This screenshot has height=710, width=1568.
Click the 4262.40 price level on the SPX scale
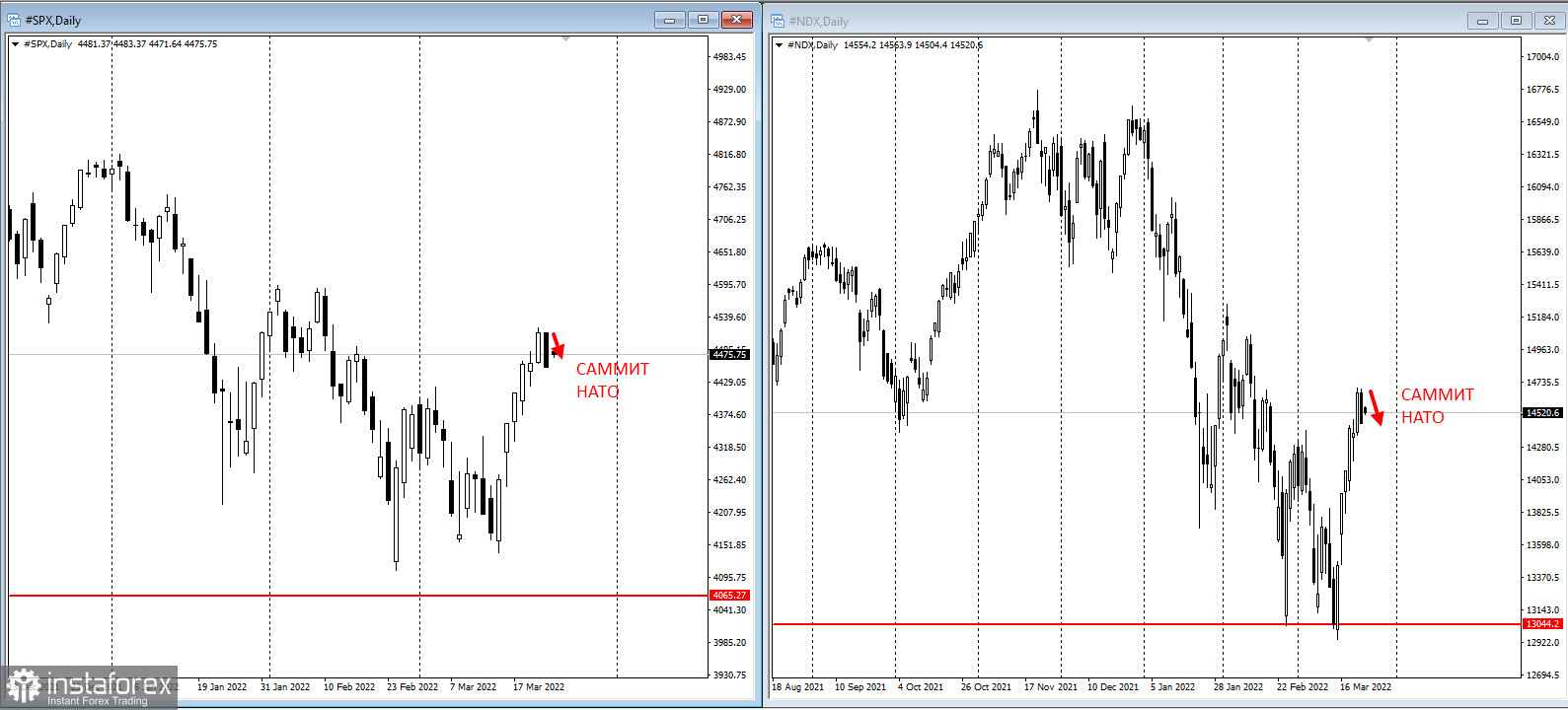point(730,480)
